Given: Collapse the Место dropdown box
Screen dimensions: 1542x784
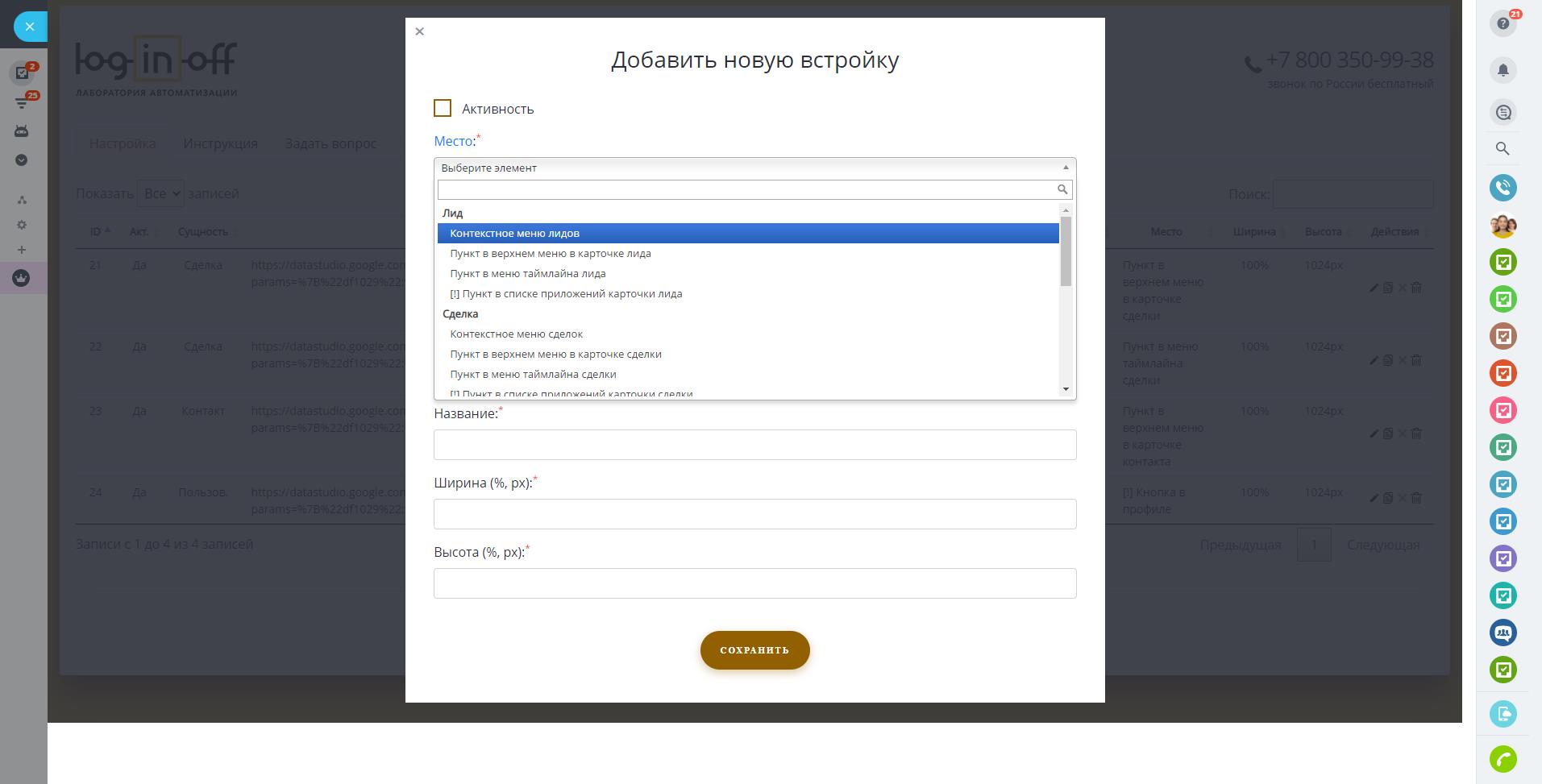Looking at the screenshot, I should (x=754, y=168).
